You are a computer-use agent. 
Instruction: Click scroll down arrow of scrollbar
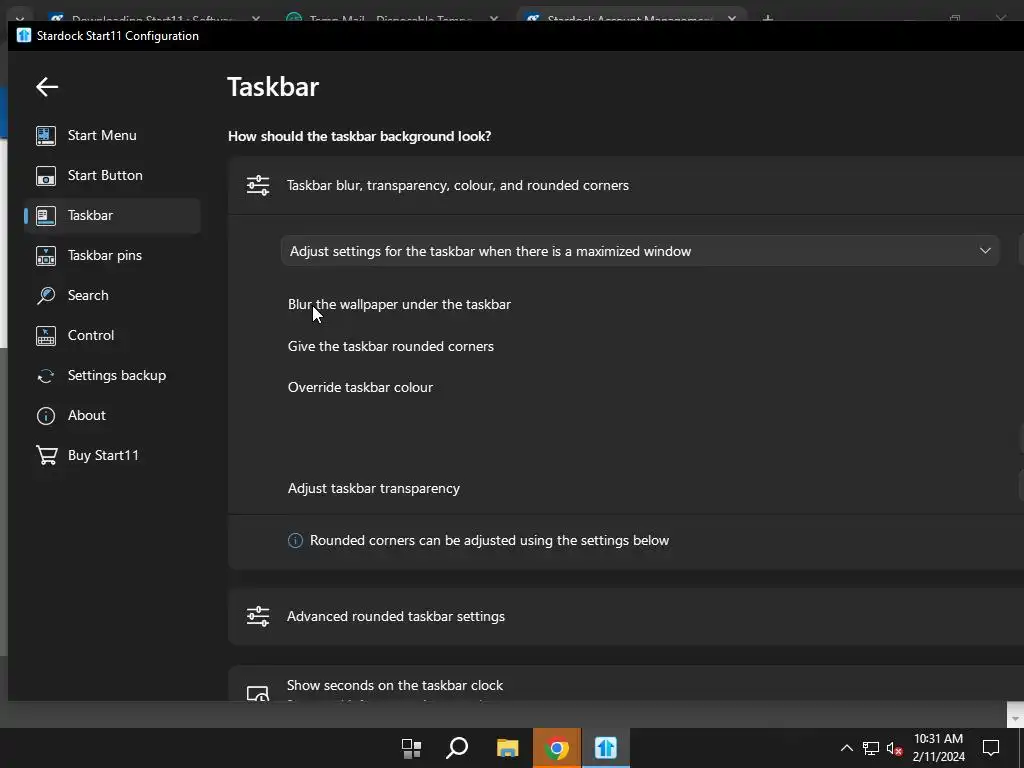(x=1015, y=718)
